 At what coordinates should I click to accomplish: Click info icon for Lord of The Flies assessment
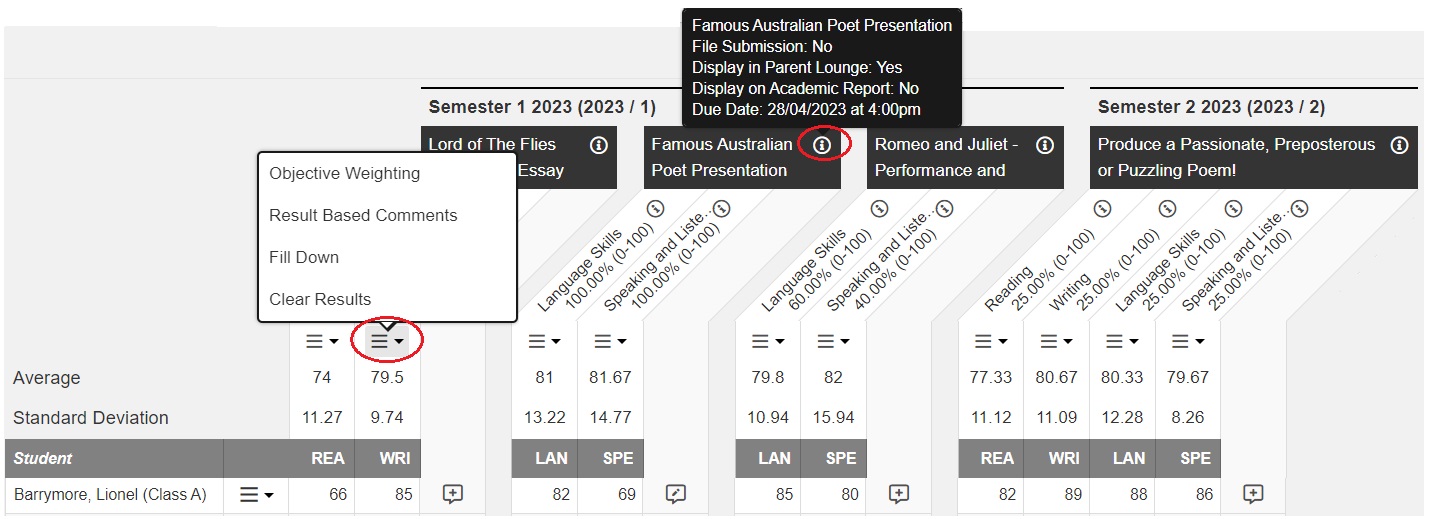599,145
